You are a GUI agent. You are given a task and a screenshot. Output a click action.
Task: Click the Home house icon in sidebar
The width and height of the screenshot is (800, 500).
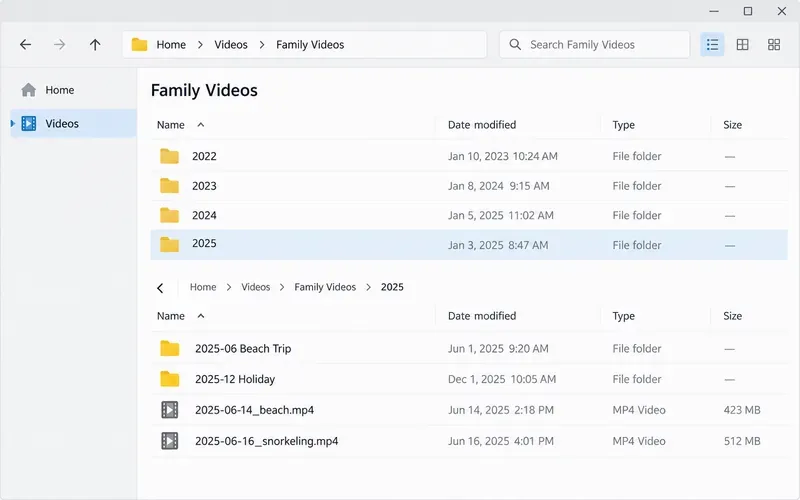click(x=29, y=90)
